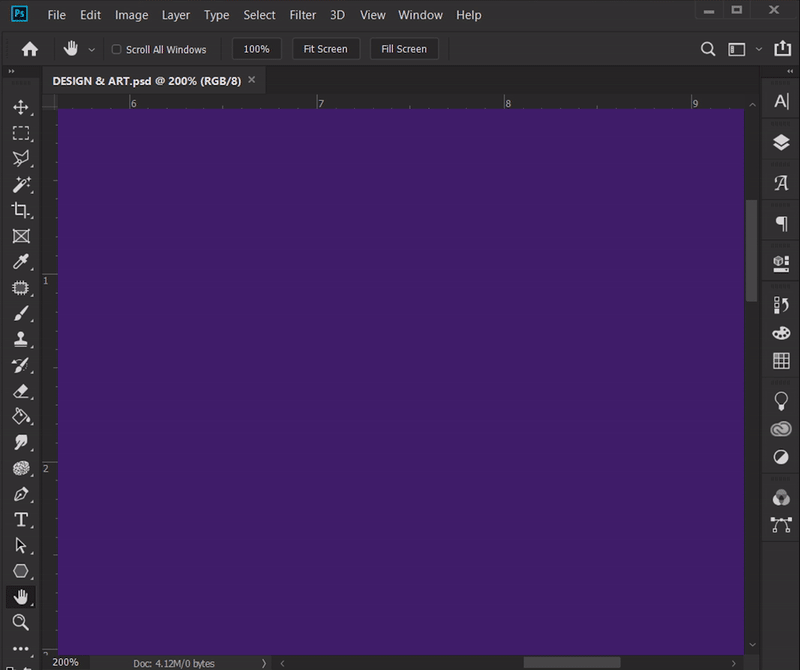Open the Creative Cloud Libraries panel
The height and width of the screenshot is (670, 800).
tap(781, 429)
